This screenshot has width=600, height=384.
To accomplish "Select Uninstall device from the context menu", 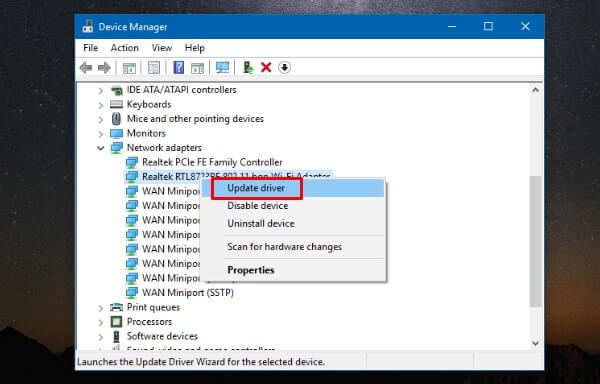I will pos(293,223).
